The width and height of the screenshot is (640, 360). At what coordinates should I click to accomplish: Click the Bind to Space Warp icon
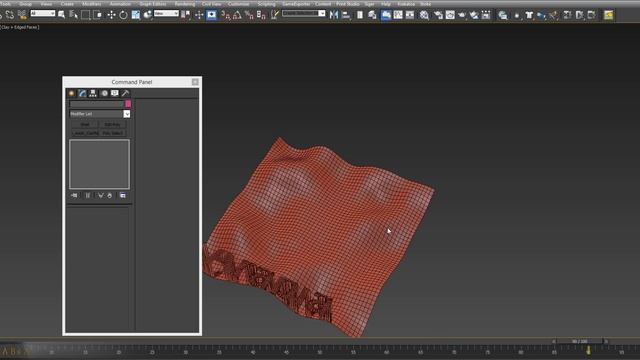pos(22,15)
